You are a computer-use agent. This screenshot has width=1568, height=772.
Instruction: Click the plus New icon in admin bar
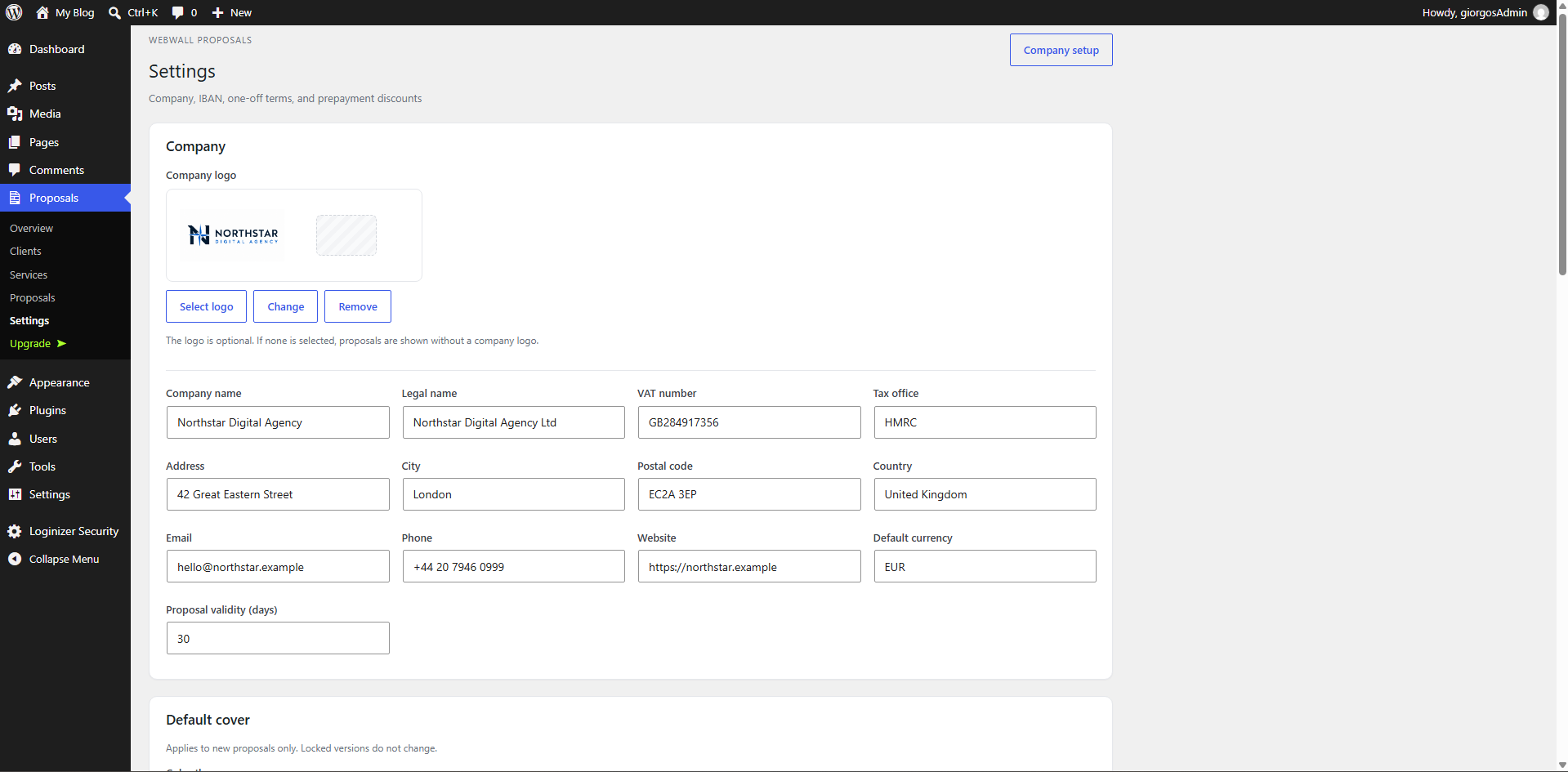coord(217,12)
